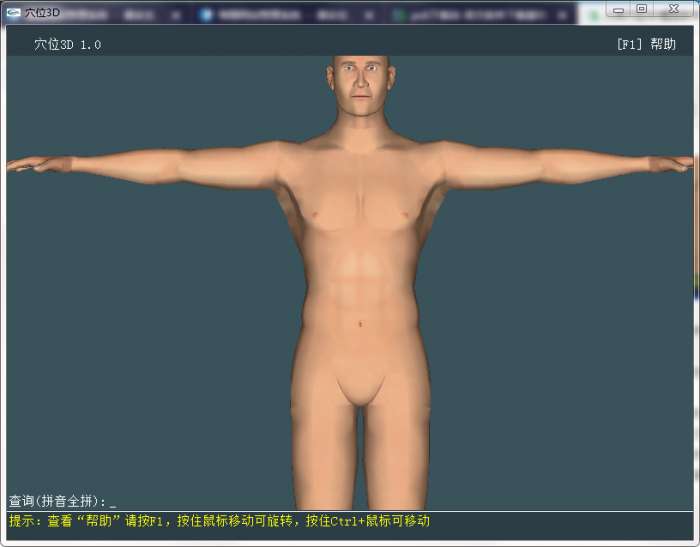
Task: Click the yellow 提示 hint text bar
Action: point(220,521)
